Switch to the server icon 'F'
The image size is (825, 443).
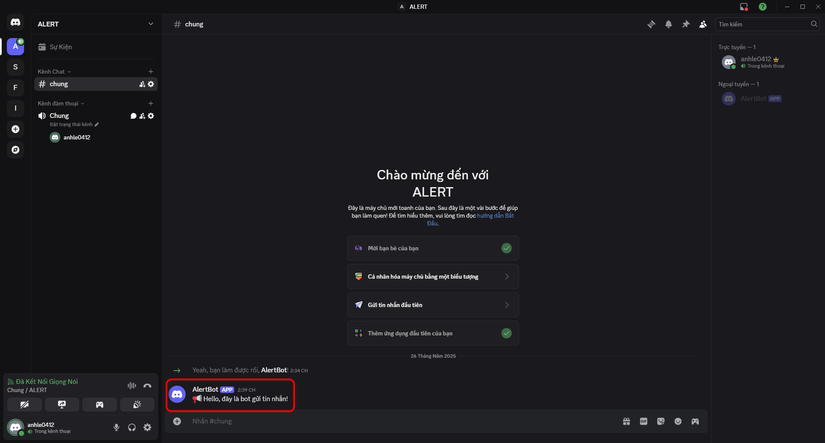[x=15, y=87]
